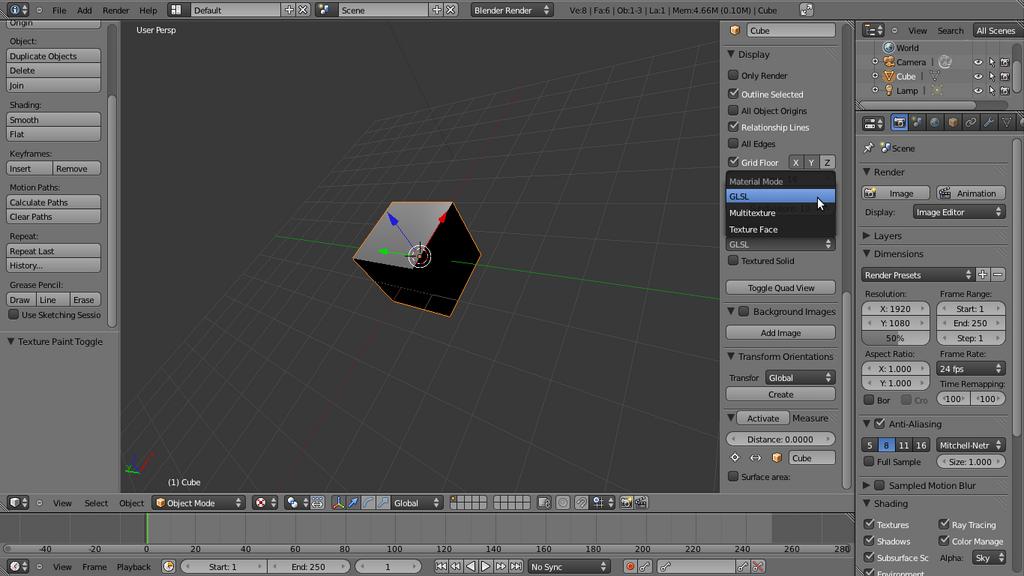Open the Help menu
Image resolution: width=1024 pixels, height=576 pixels.
[x=148, y=10]
